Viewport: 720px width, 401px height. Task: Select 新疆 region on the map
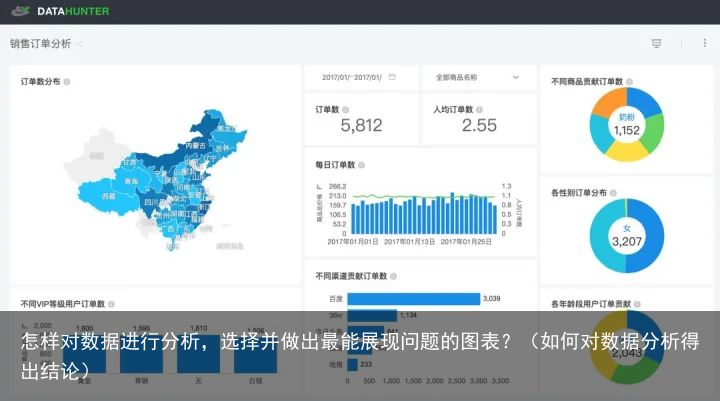click(x=96, y=156)
